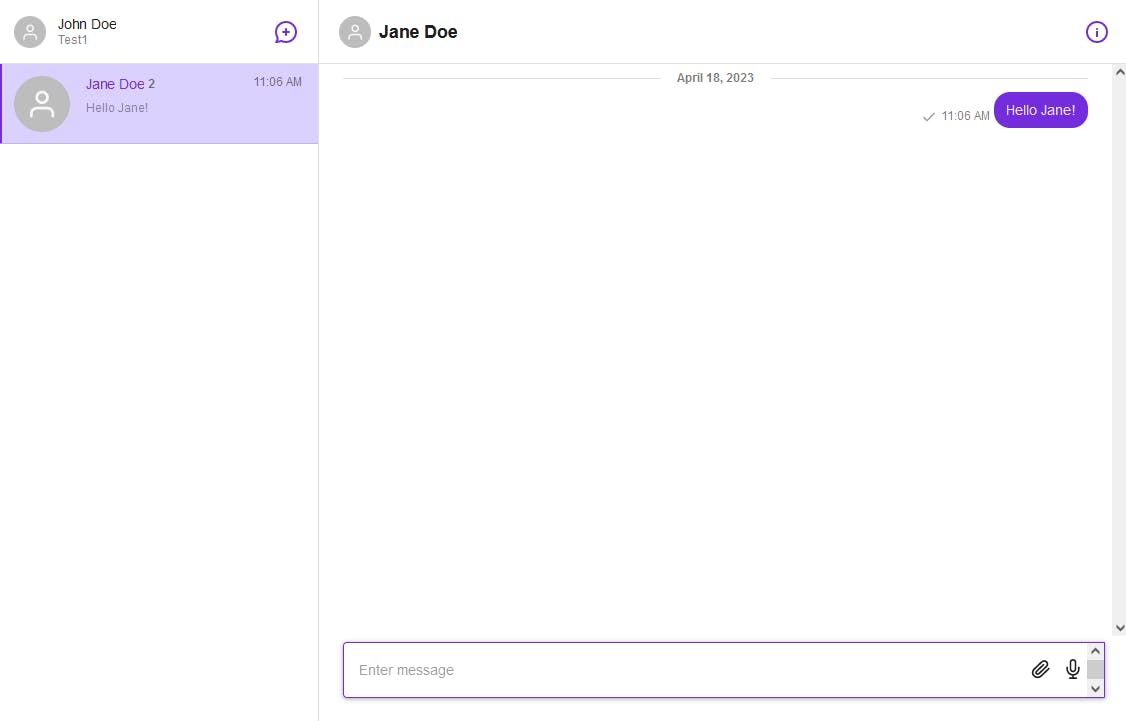Click the message input scrollbar thumb
The height and width of the screenshot is (721, 1126).
1095,669
